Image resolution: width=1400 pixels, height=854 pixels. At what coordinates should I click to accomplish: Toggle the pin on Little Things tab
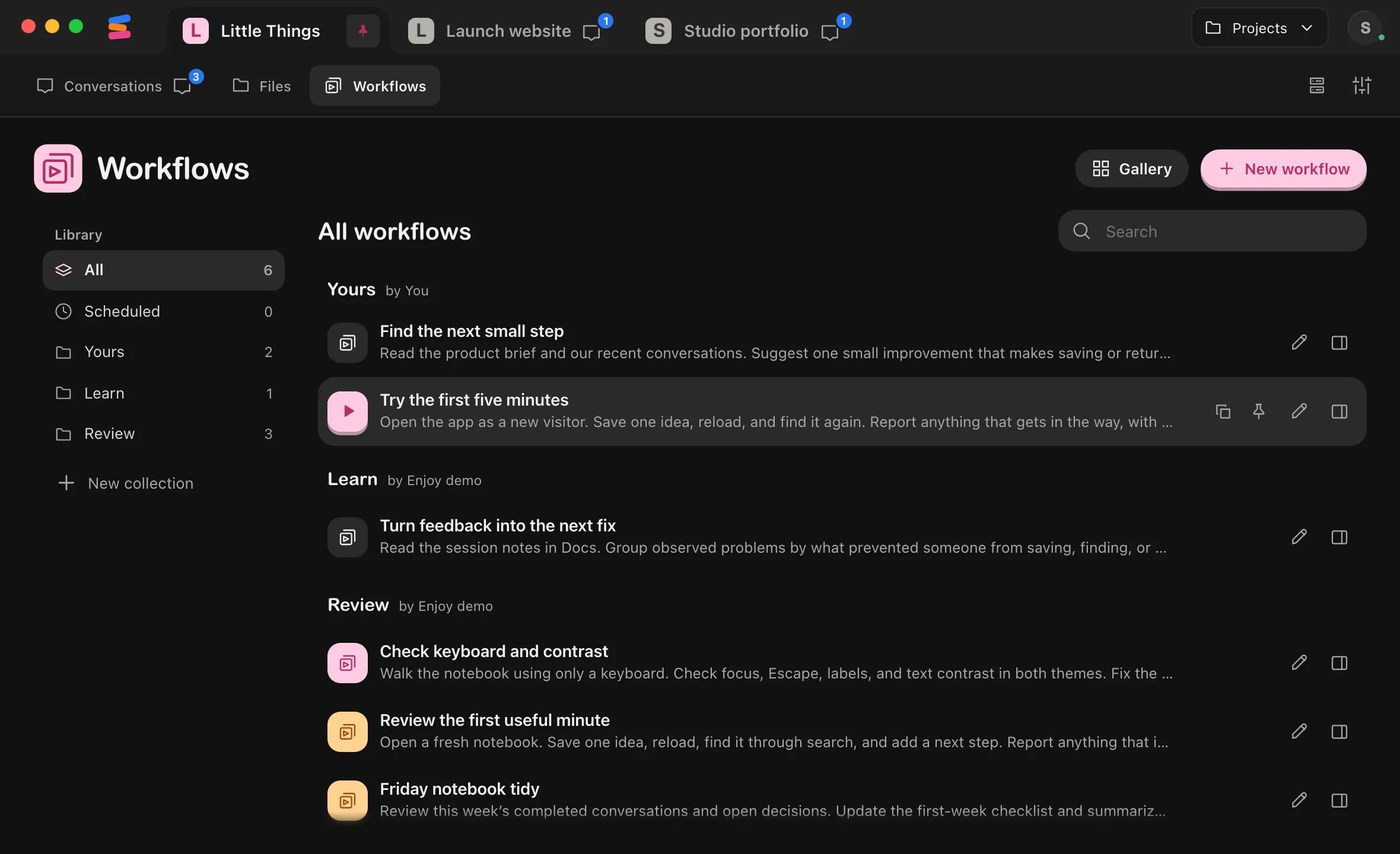click(363, 30)
